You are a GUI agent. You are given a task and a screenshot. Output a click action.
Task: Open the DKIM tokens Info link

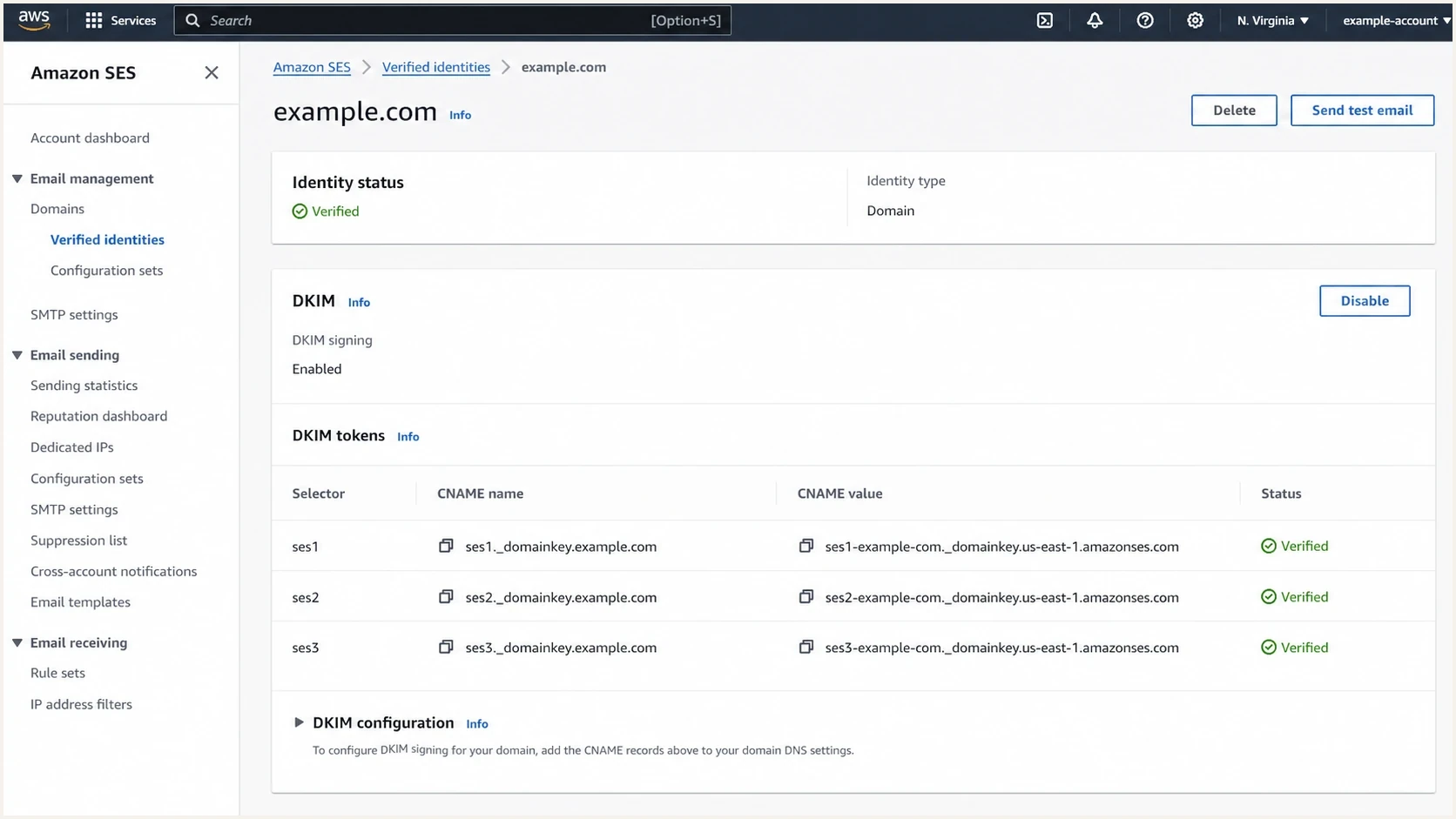pyautogui.click(x=408, y=437)
